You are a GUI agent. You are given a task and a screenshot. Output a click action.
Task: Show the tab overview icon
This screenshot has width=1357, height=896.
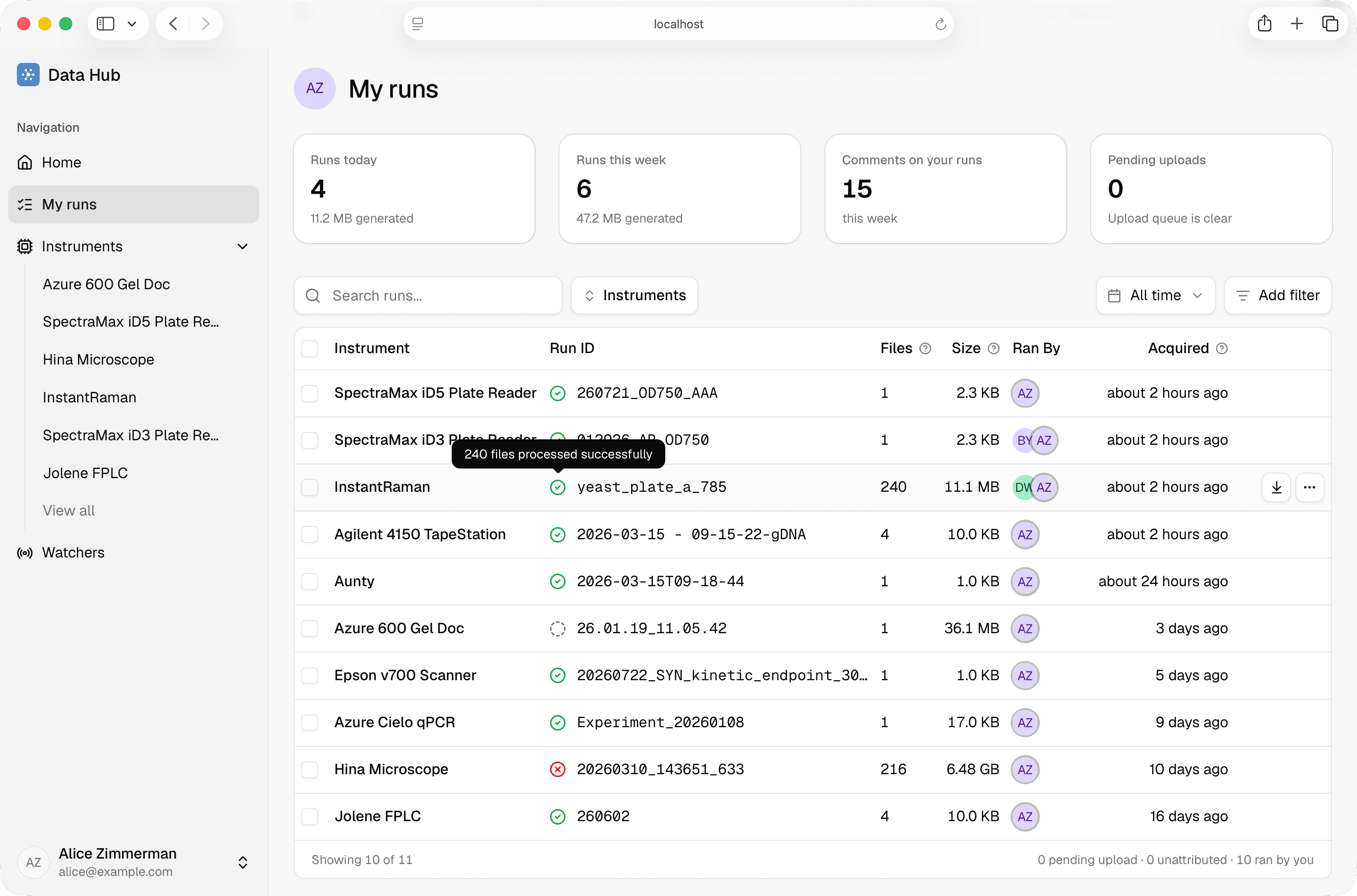[1330, 23]
